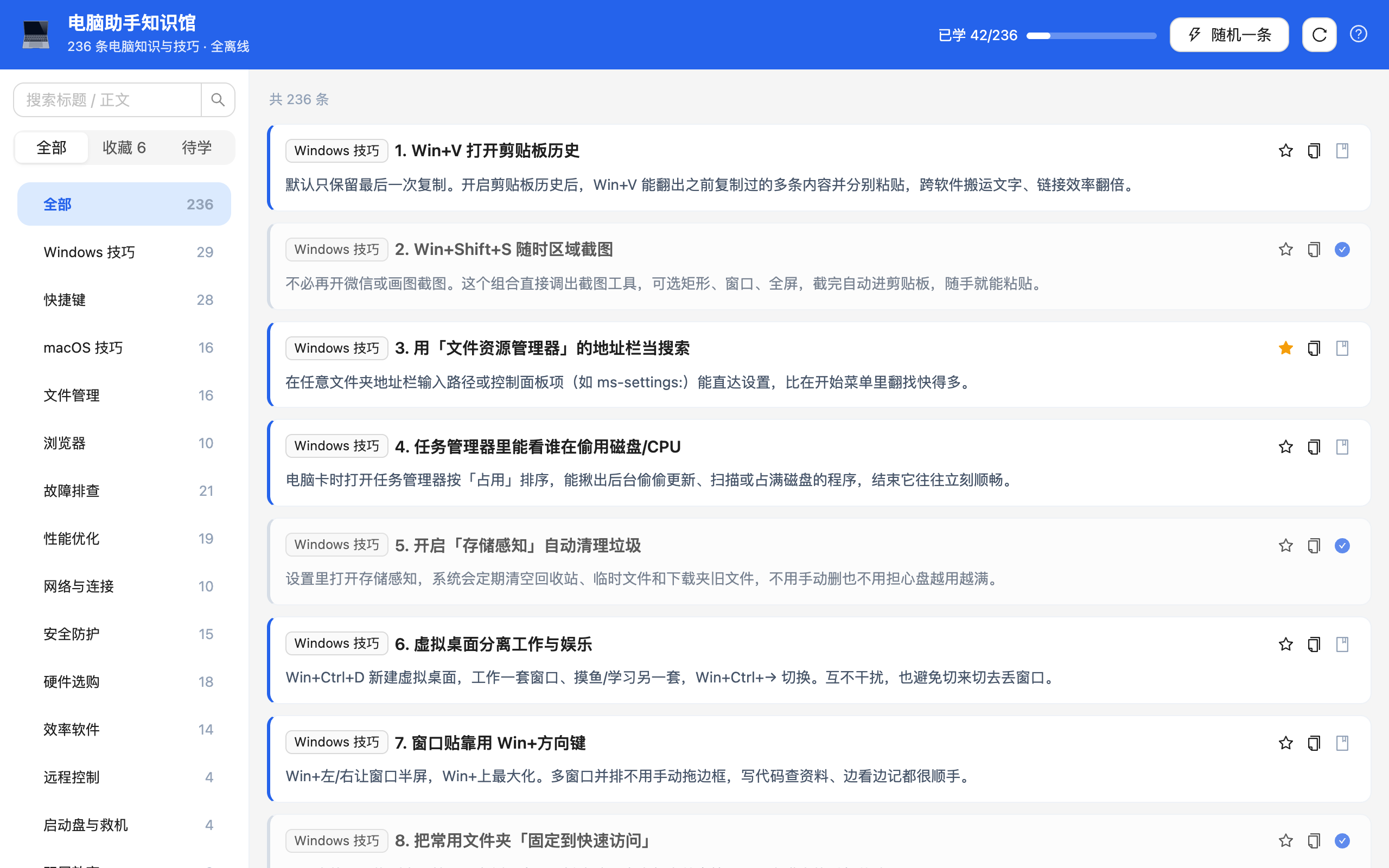
Task: Copy the 文件资源管理器 address bar tip
Action: click(x=1314, y=348)
